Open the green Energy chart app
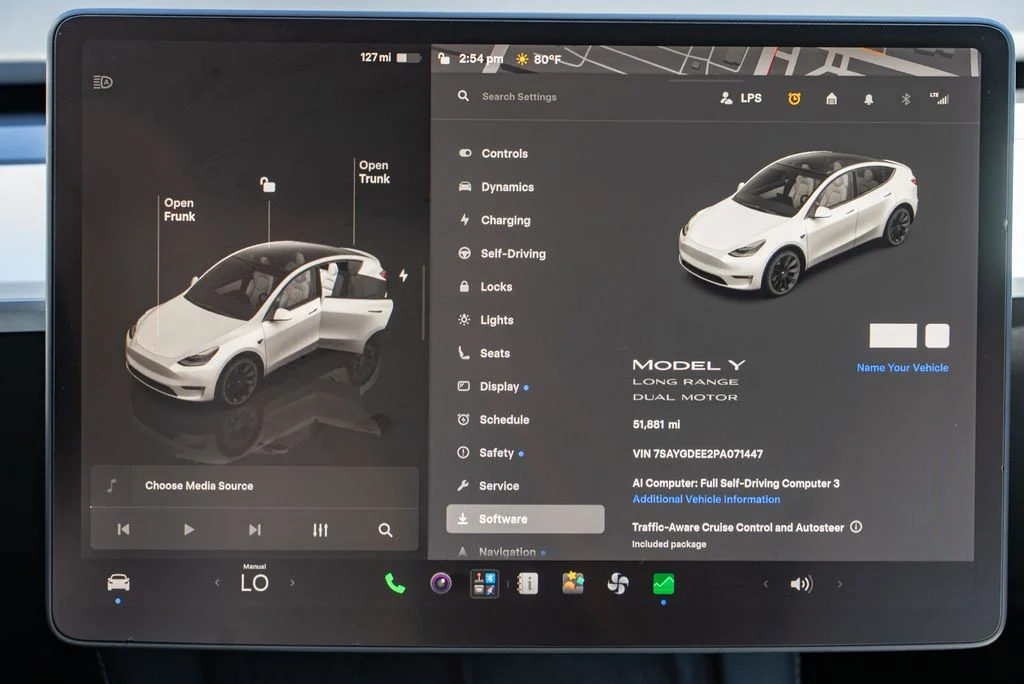 coord(664,583)
